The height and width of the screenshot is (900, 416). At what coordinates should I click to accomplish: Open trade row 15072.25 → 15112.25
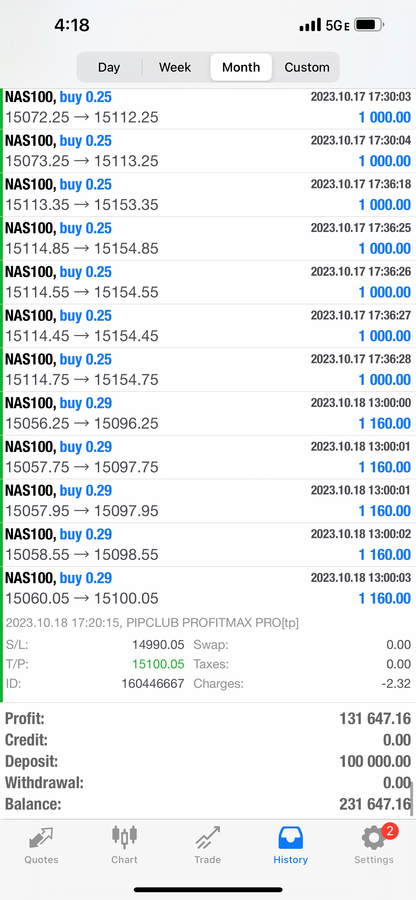(209, 107)
